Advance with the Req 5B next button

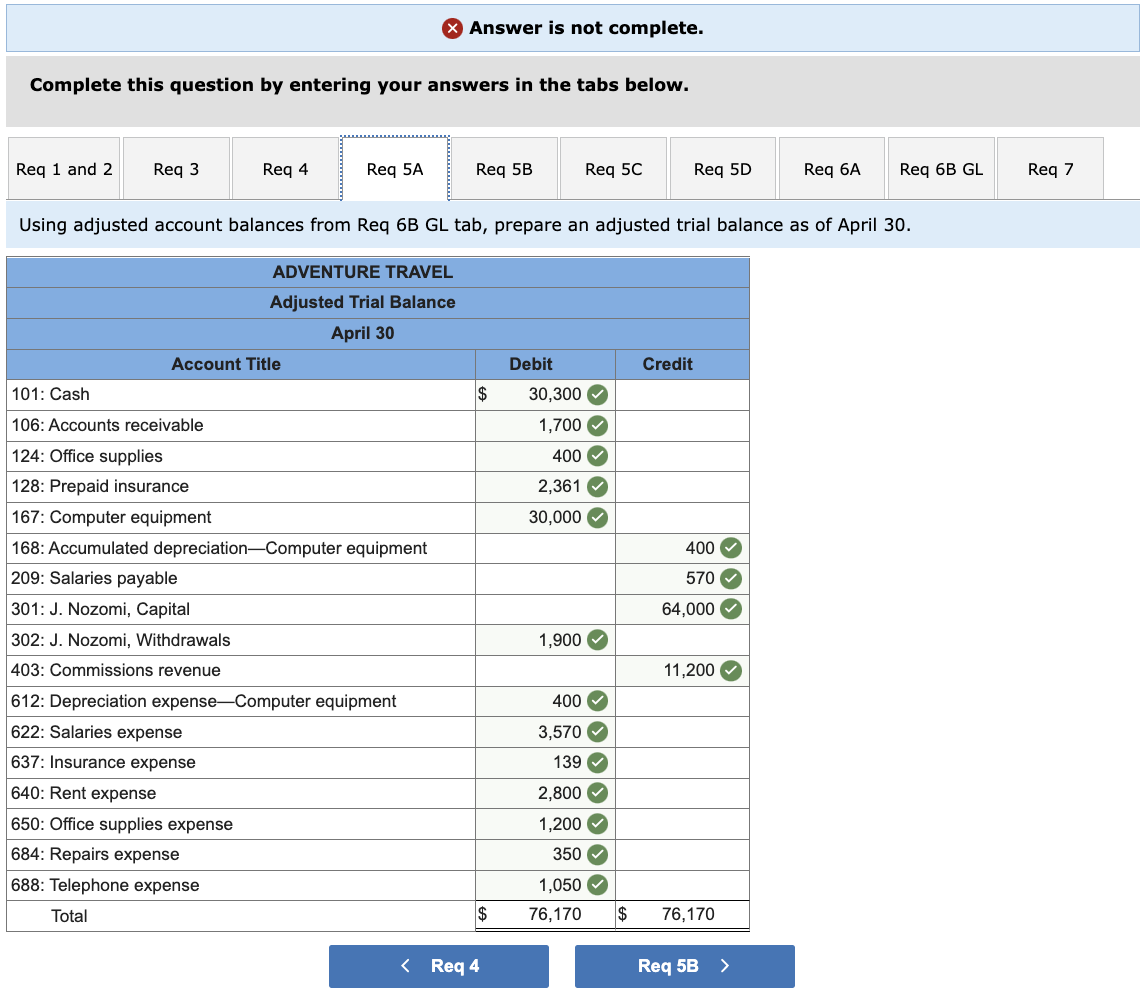point(685,966)
